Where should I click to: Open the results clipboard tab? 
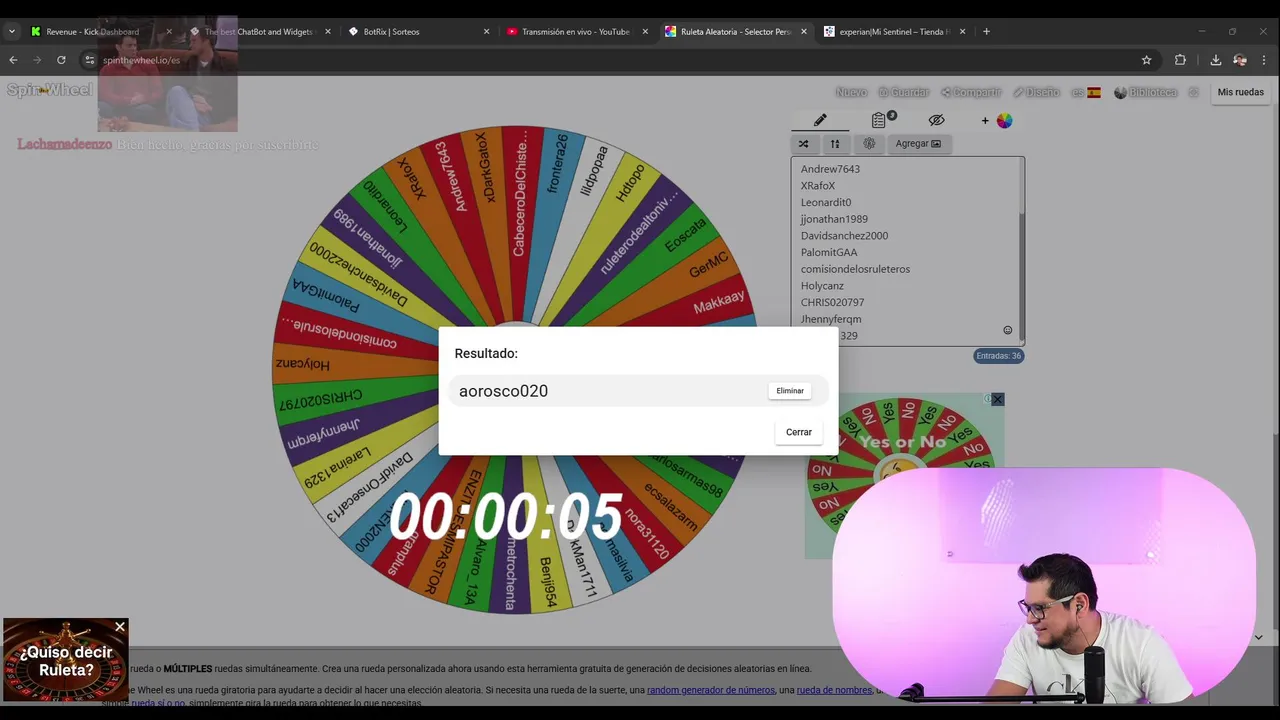pyautogui.click(x=878, y=120)
